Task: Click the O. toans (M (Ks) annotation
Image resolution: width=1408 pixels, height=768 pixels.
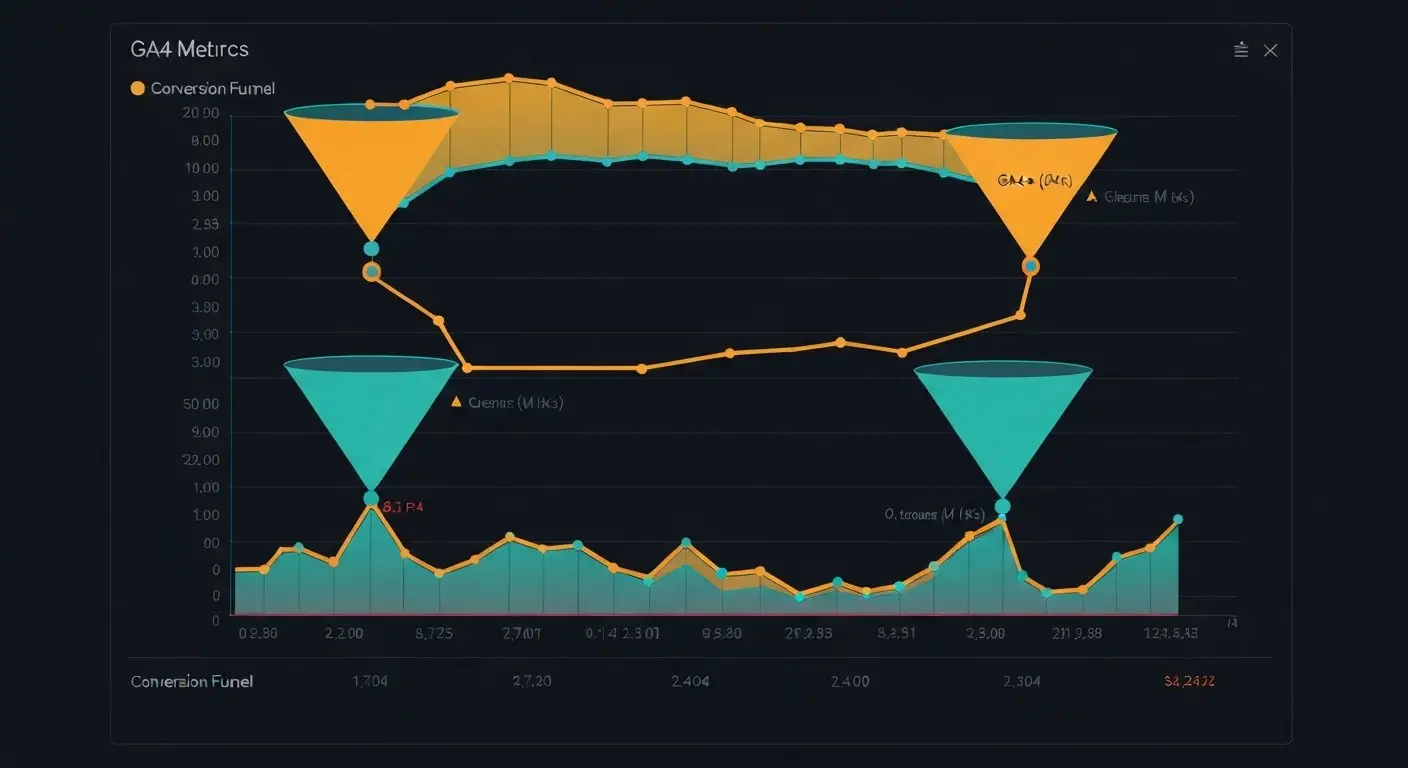Action: (x=935, y=515)
